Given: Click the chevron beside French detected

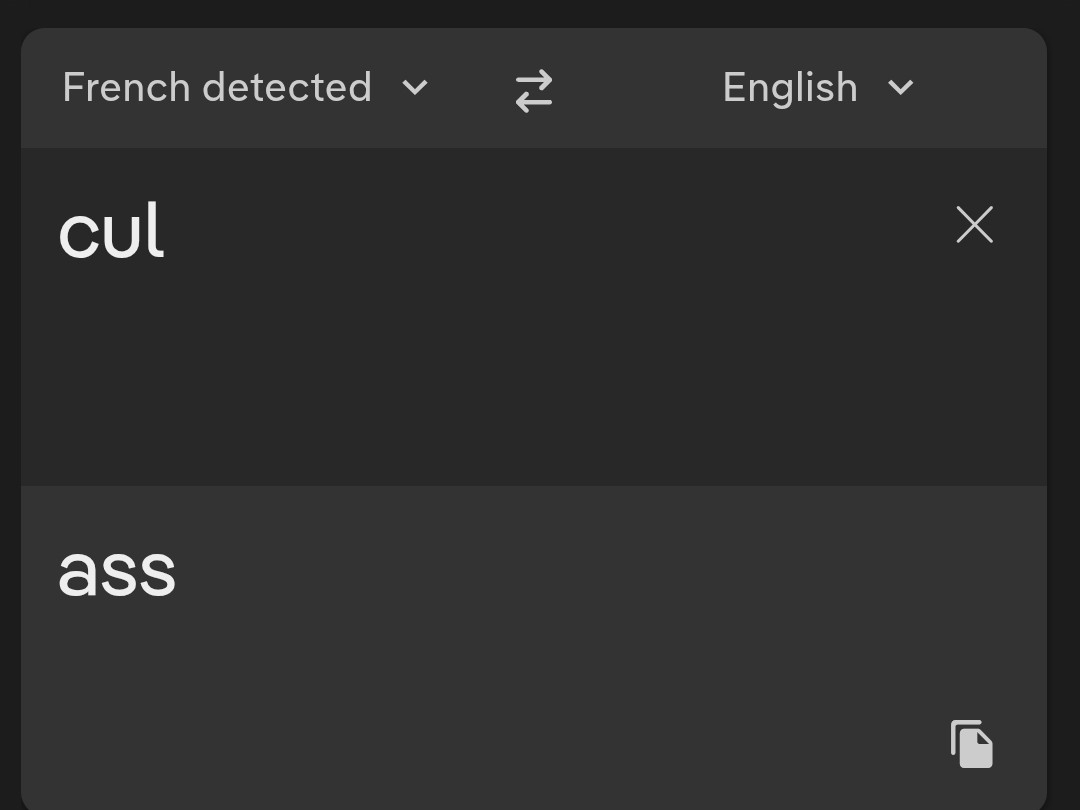Looking at the screenshot, I should pyautogui.click(x=415, y=88).
